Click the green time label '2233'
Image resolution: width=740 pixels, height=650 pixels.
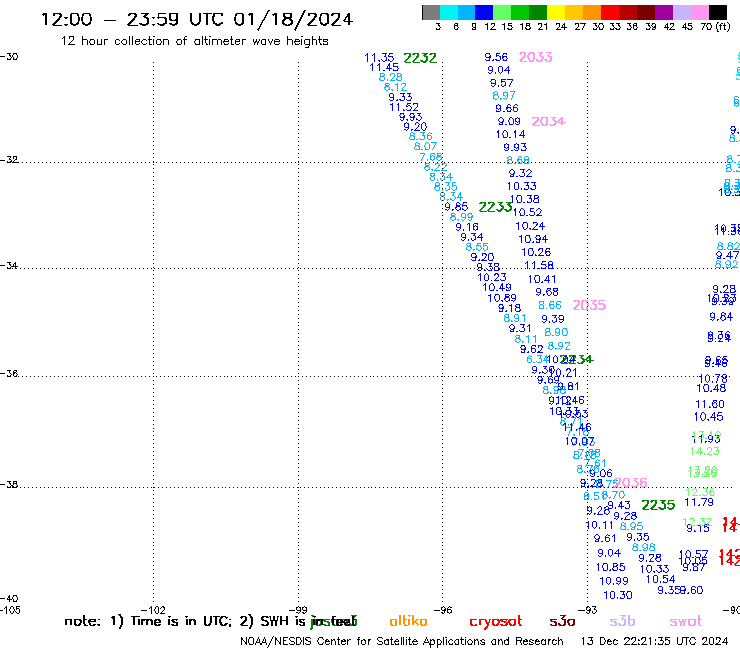[x=496, y=207]
